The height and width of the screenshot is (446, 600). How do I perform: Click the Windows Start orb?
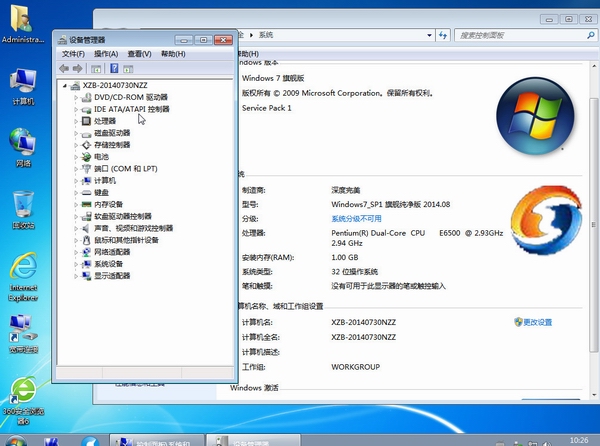(16, 441)
